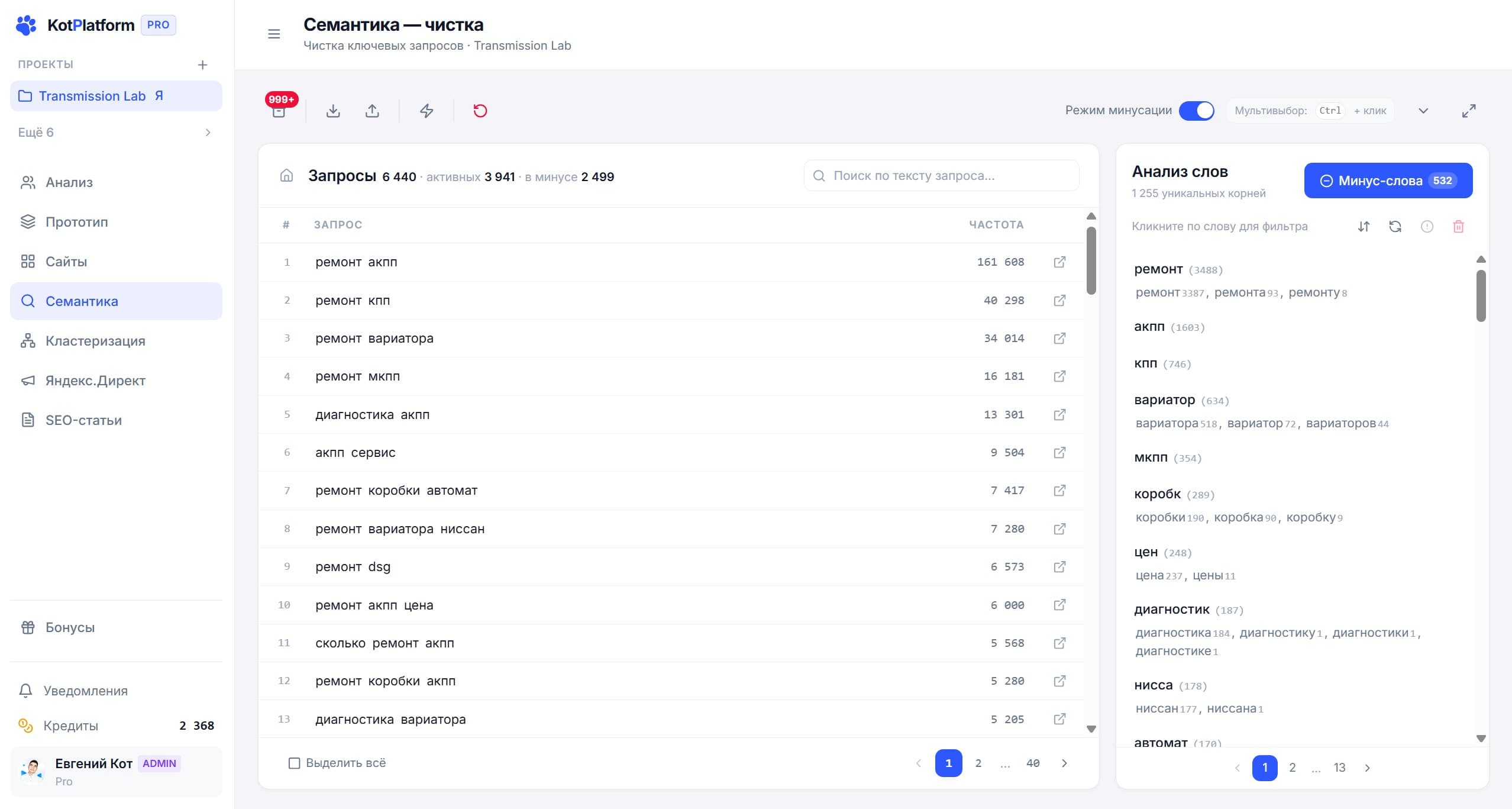
Task: Open Сайты in the sidebar
Action: coord(116,262)
